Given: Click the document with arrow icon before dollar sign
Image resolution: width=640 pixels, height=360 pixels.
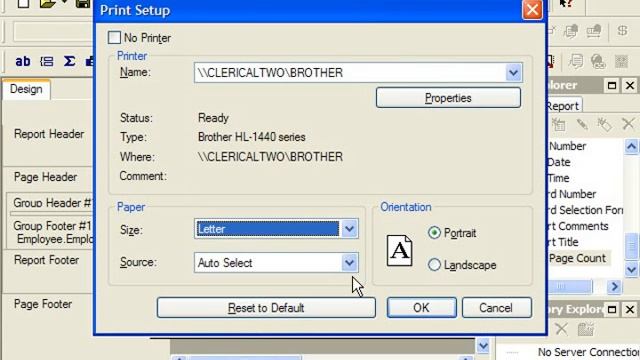Looking at the screenshot, I should tap(594, 31).
